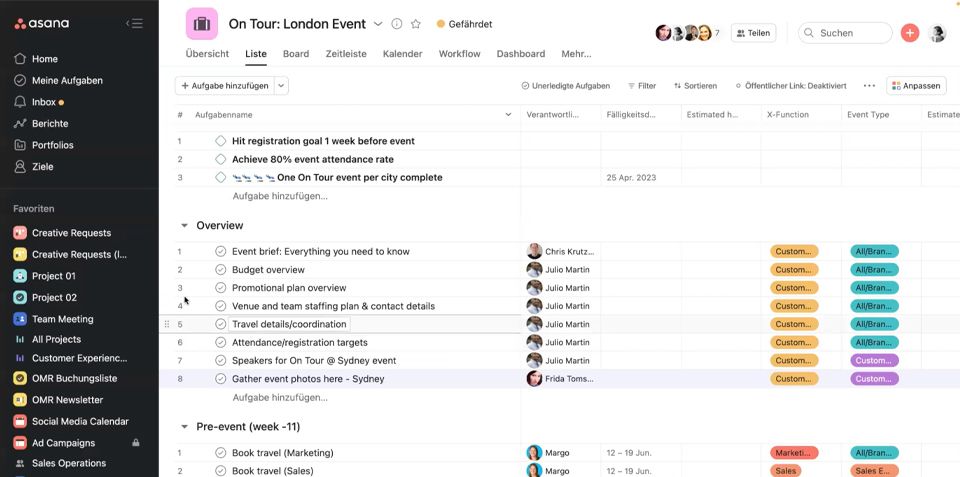Open the Zeitleiste tab
This screenshot has width=960, height=477.
346,54
